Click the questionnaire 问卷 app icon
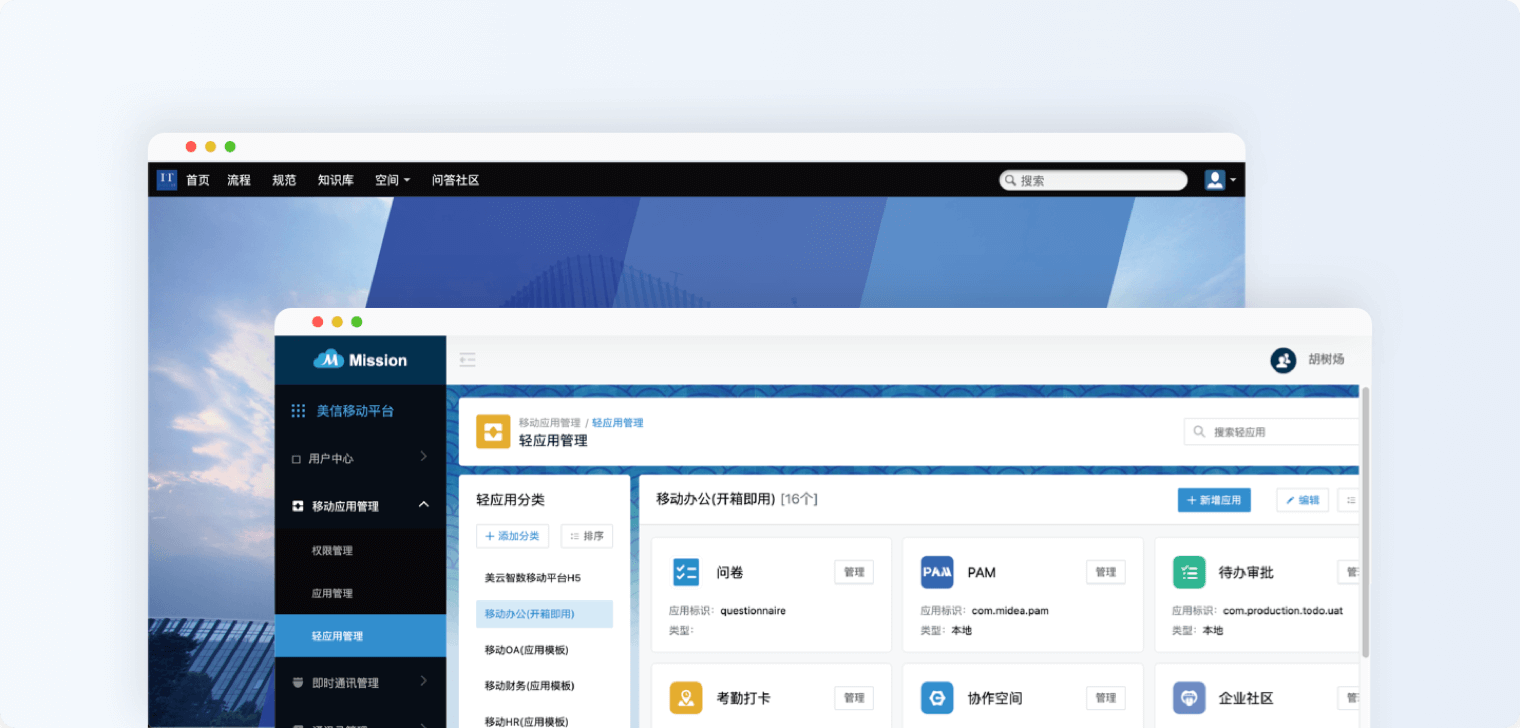Image resolution: width=1520 pixels, height=728 pixels. tap(686, 572)
